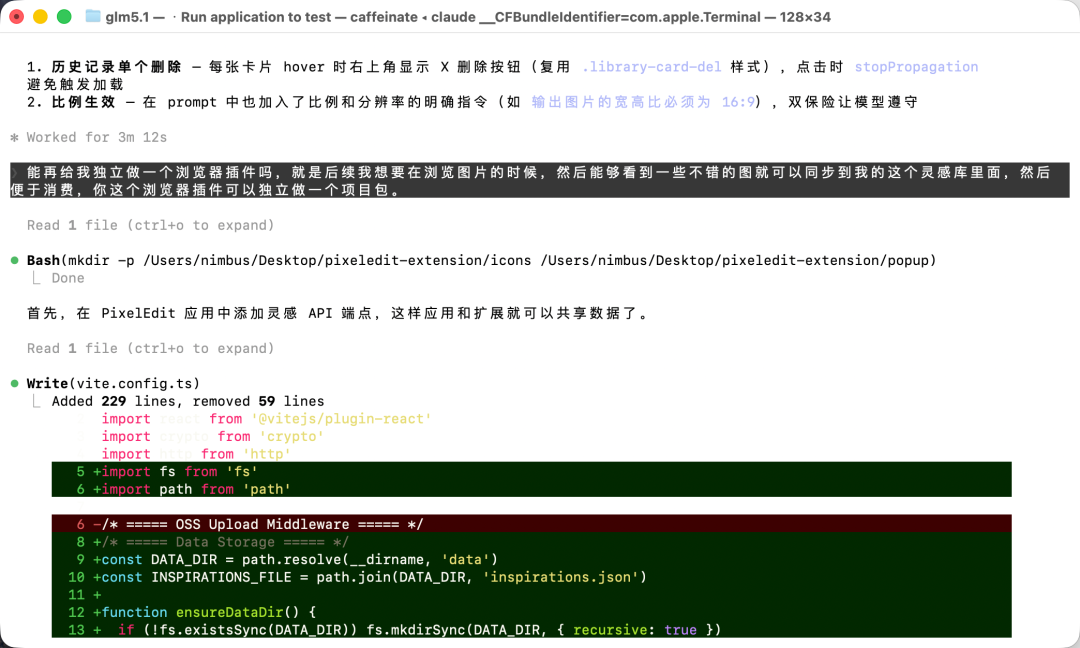Click the '避免触发加载' continuation line

(x=75, y=85)
